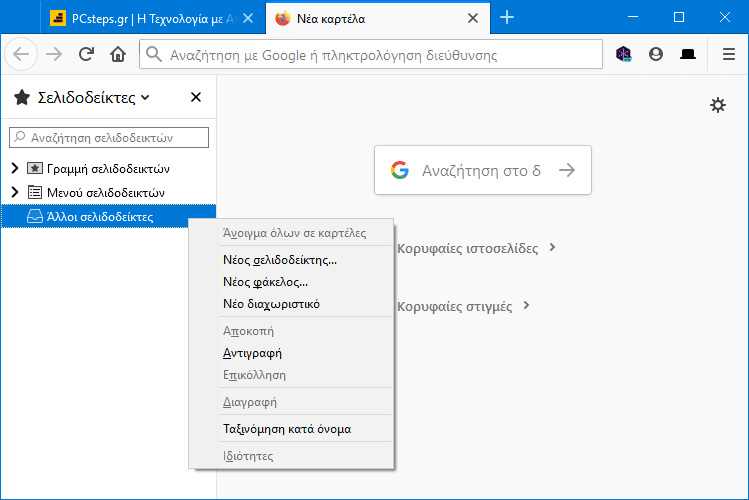This screenshot has width=749, height=500.
Task: Open the Σελιδοδείκτες sidebar switcher dropdown
Action: 82,97
